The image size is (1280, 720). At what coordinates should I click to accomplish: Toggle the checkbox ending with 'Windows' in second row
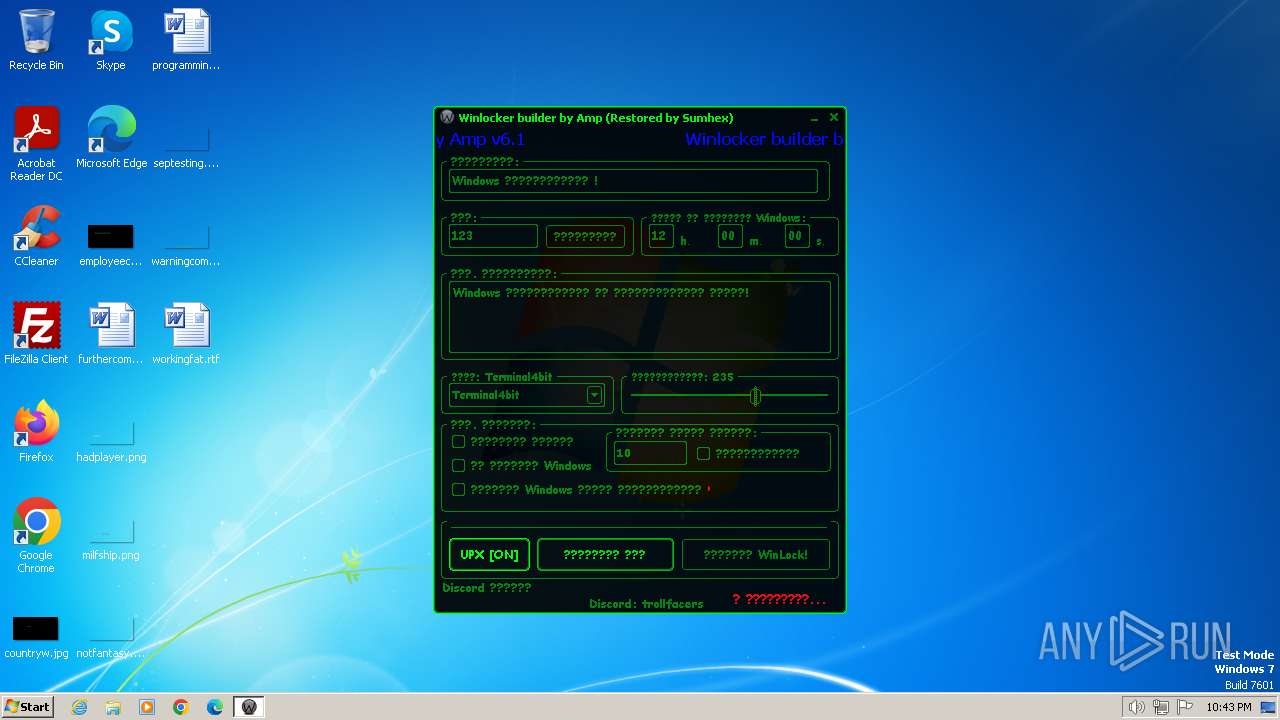coord(459,465)
